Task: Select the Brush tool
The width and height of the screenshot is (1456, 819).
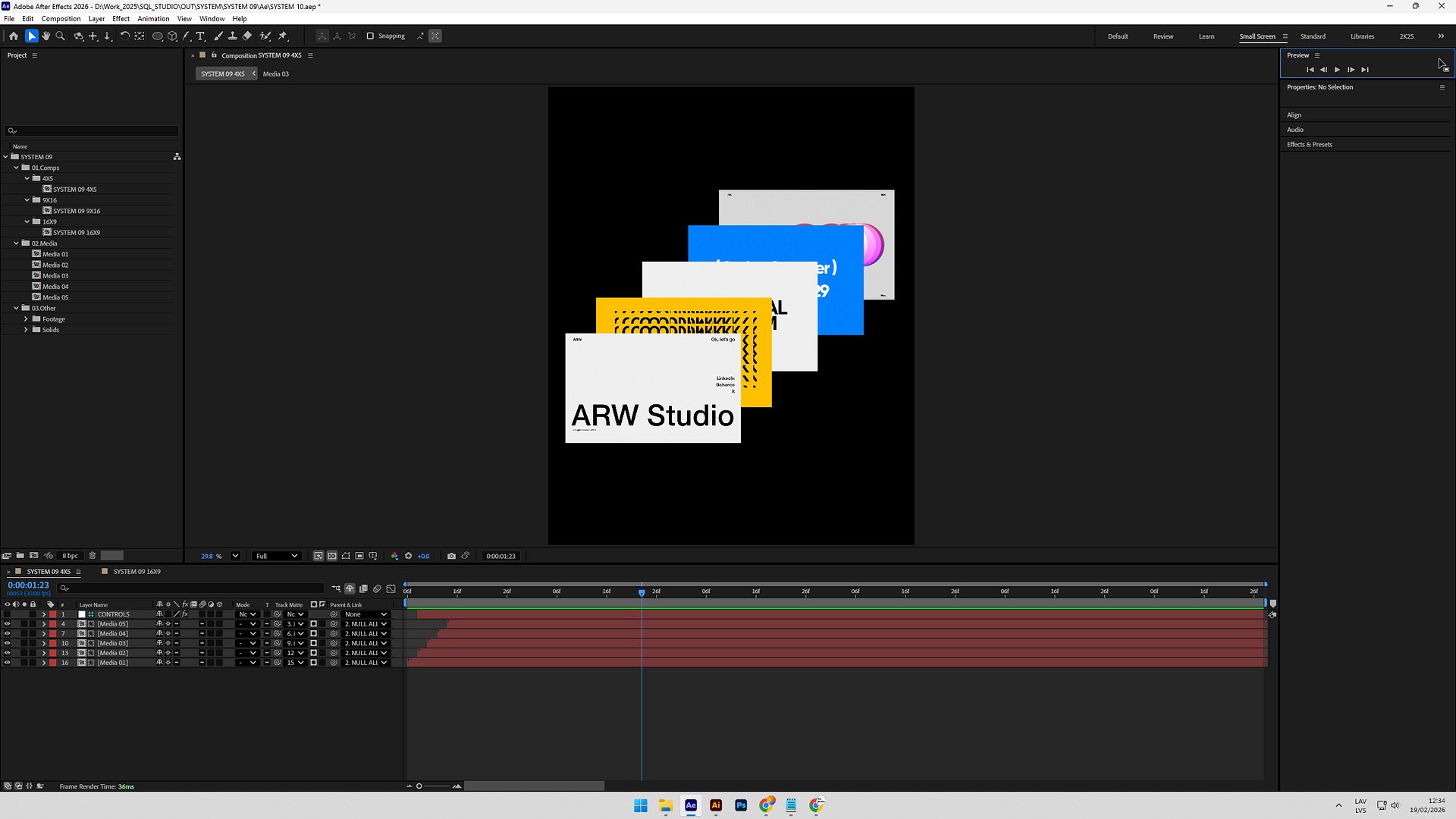Action: [x=218, y=36]
